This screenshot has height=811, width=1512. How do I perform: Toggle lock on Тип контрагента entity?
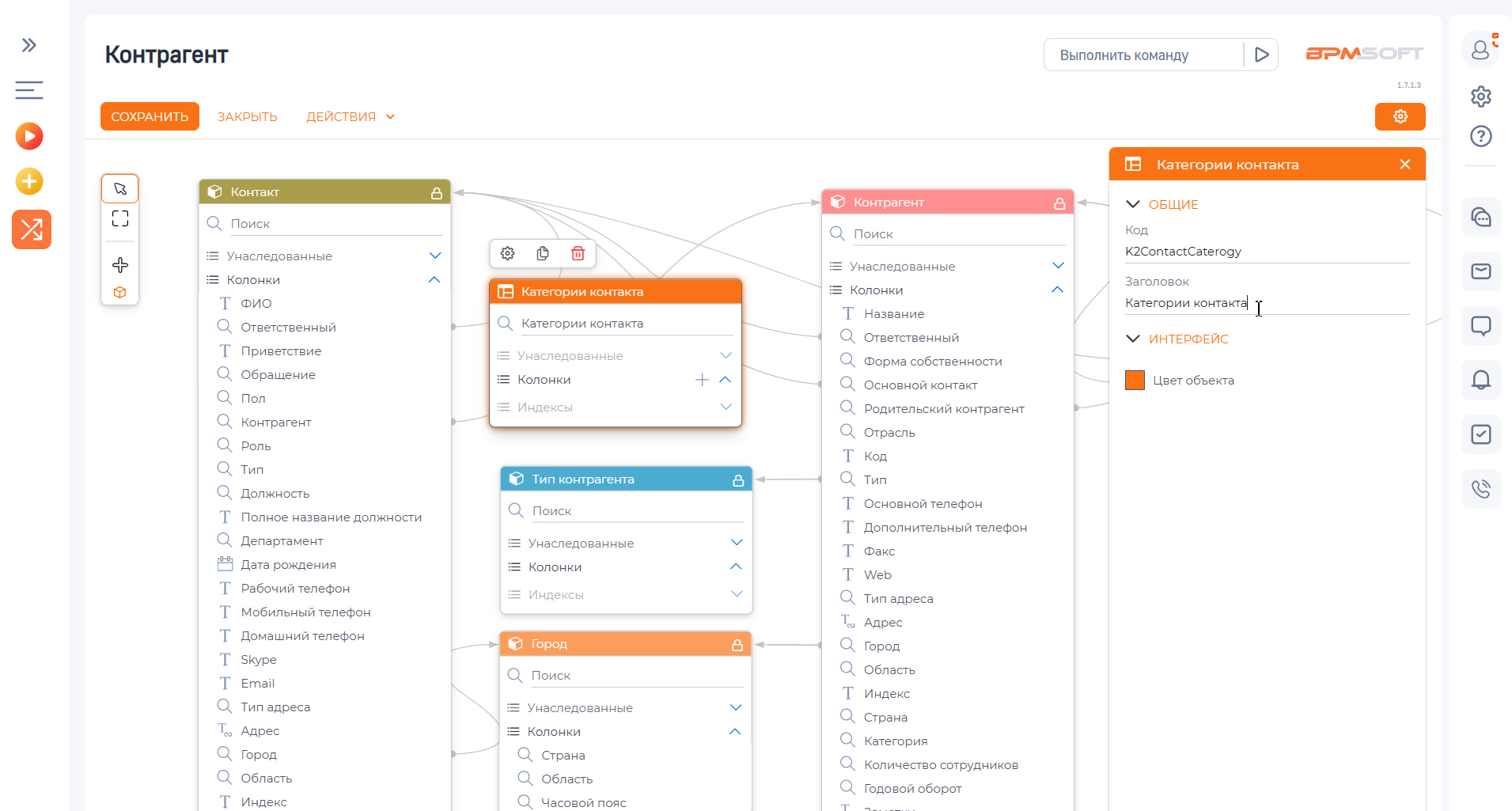click(737, 480)
